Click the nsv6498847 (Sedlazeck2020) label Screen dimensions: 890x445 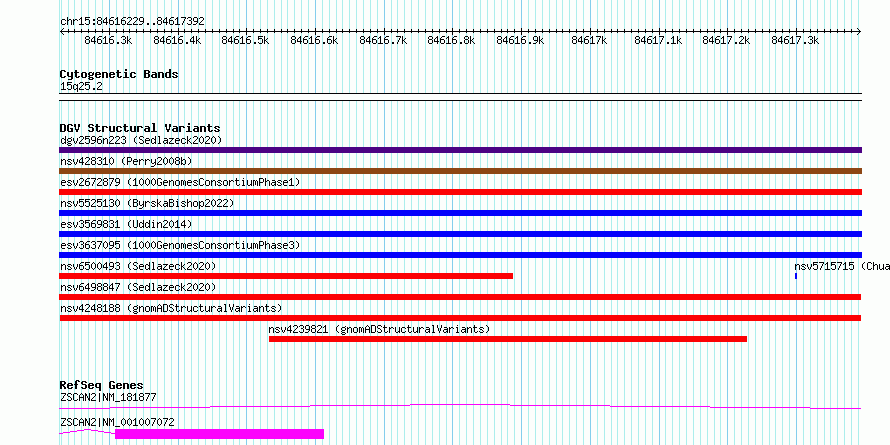(138, 287)
